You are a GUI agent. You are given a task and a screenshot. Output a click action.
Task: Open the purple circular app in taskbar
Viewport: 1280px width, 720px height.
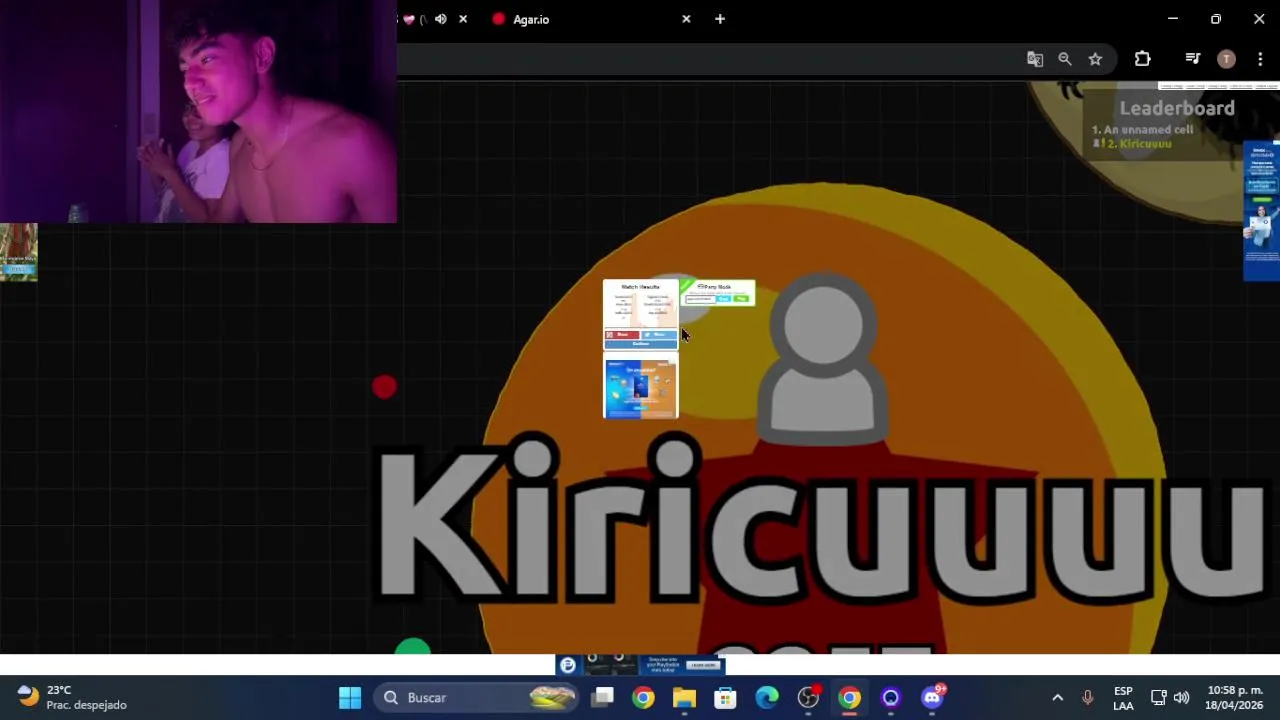pyautogui.click(x=890, y=698)
